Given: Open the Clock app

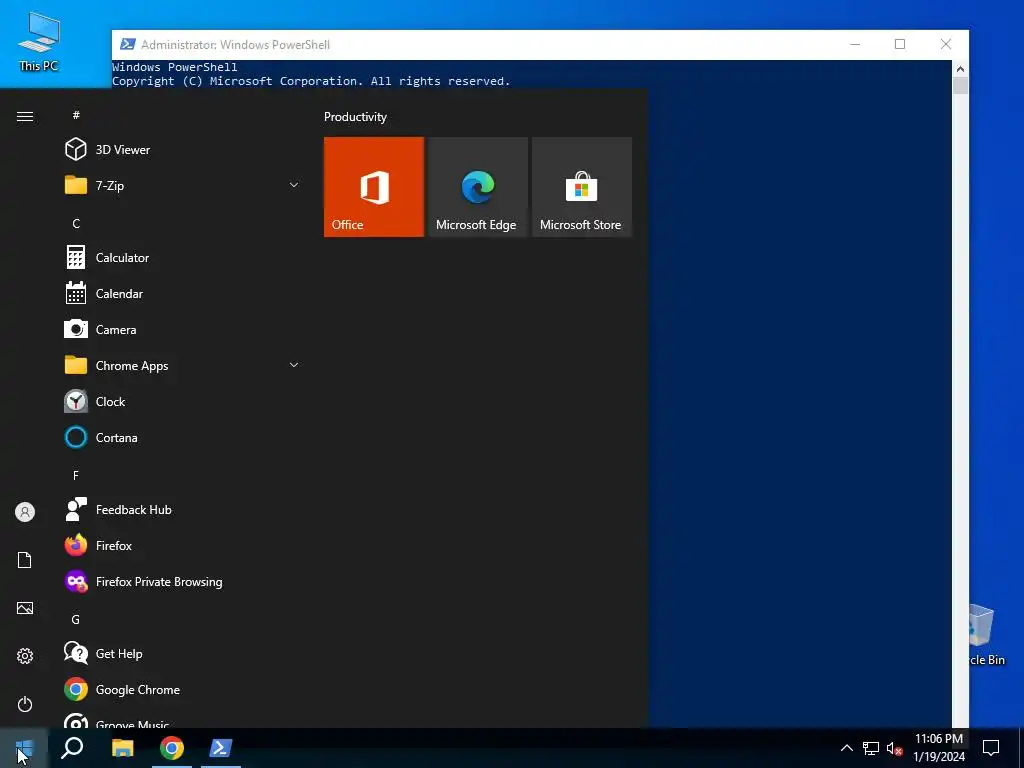Looking at the screenshot, I should click(x=183, y=402).
